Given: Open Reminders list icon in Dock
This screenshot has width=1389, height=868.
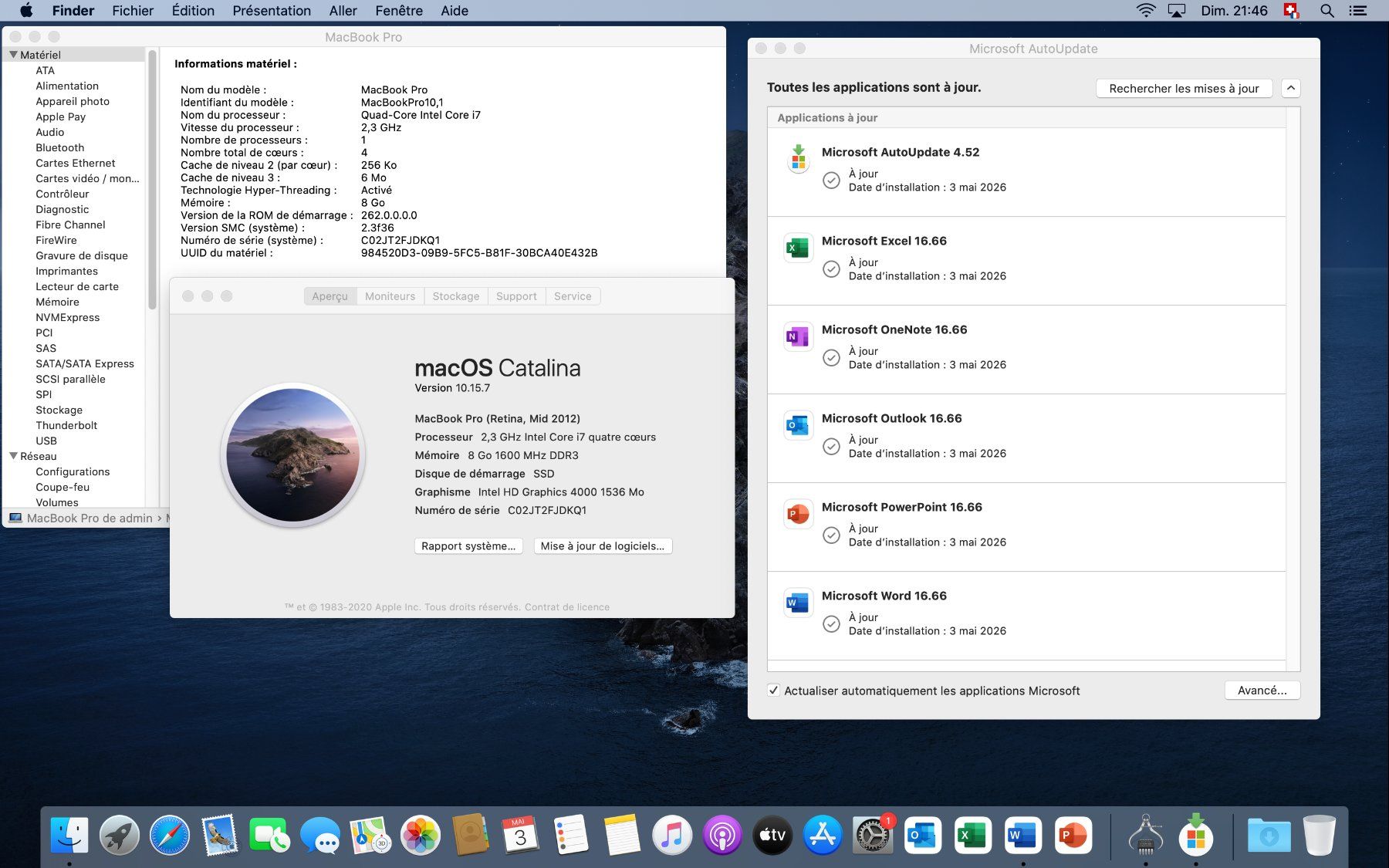Looking at the screenshot, I should click(x=571, y=835).
